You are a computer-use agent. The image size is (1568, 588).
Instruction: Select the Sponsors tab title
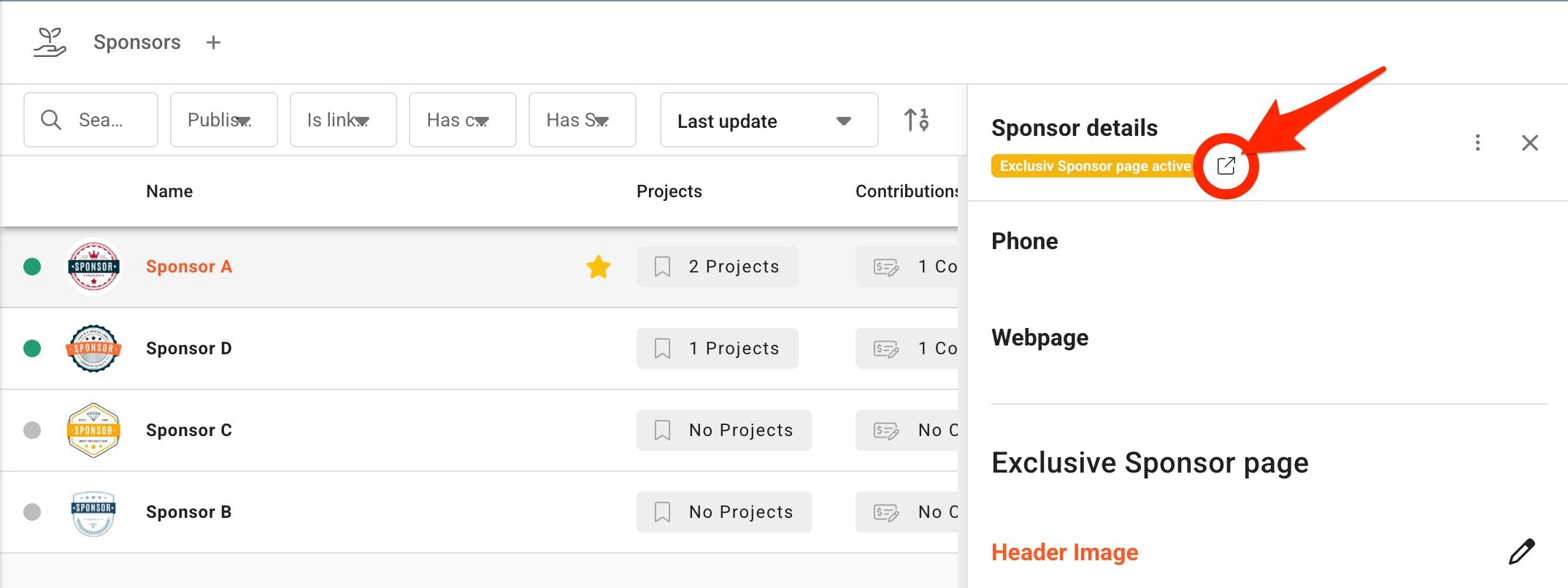(137, 42)
